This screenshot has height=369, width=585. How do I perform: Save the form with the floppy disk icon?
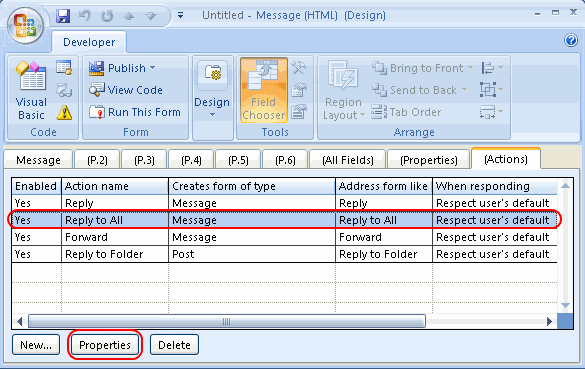63,16
